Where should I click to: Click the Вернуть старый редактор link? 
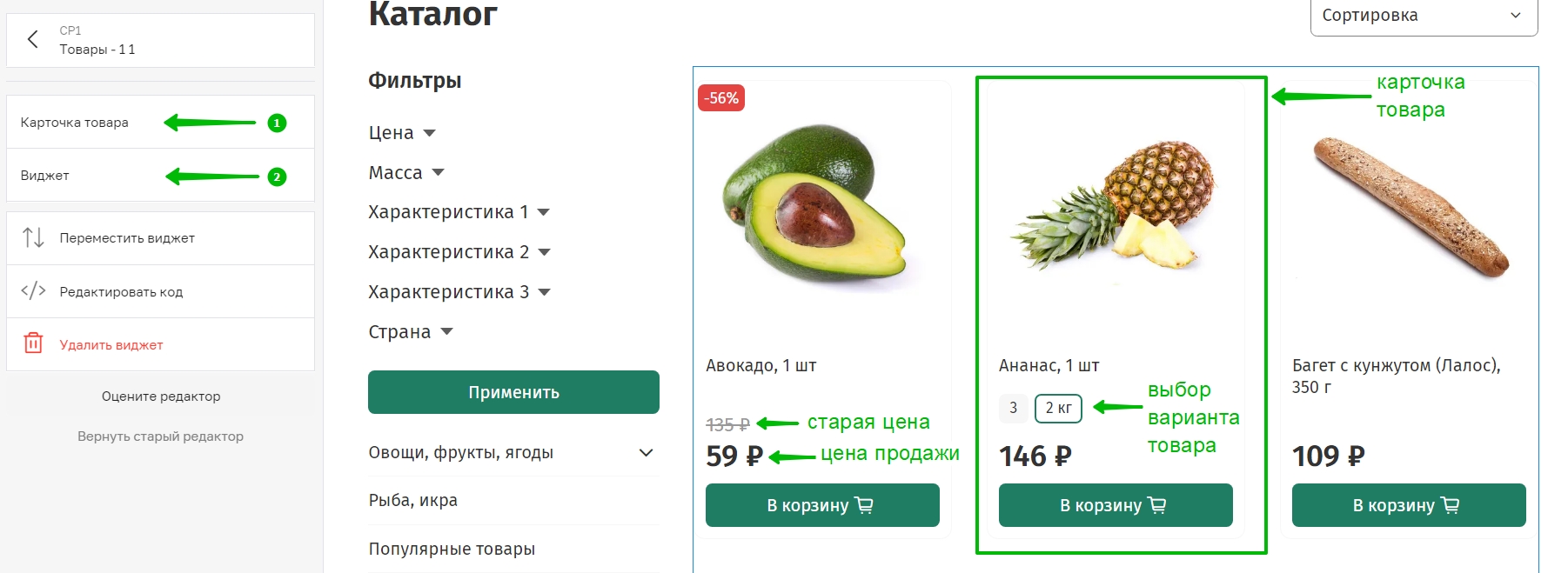click(160, 436)
